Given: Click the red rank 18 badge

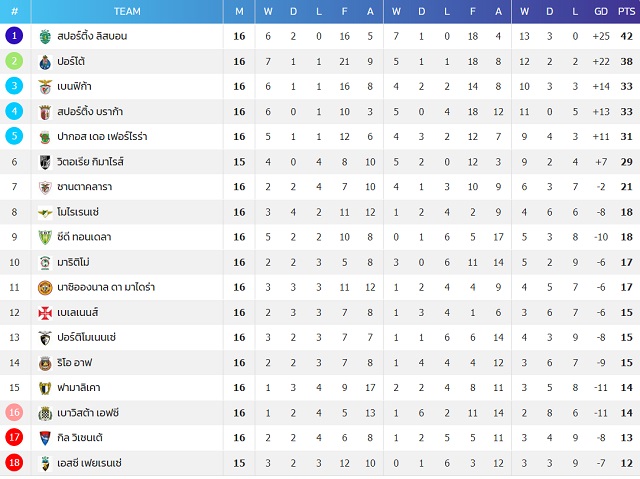Looking at the screenshot, I should 14,463.
